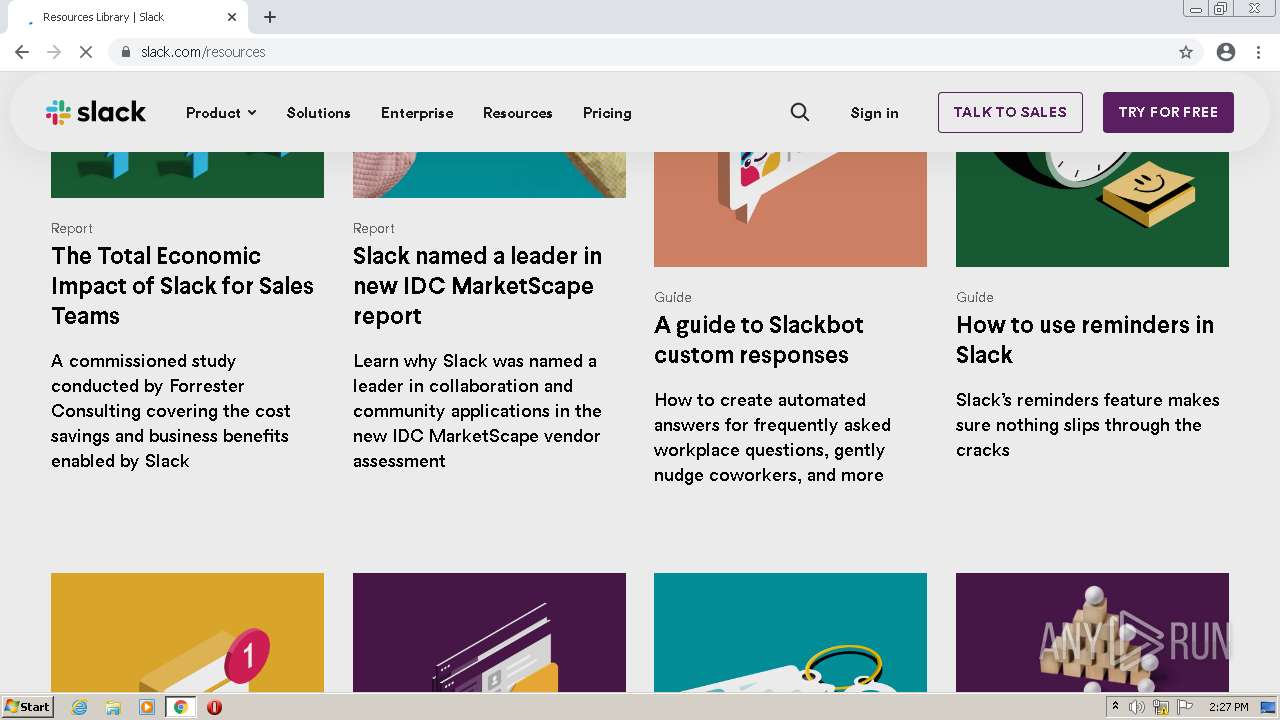The width and height of the screenshot is (1280, 720).
Task: Show hidden tray icons arrow
Action: tap(1115, 707)
